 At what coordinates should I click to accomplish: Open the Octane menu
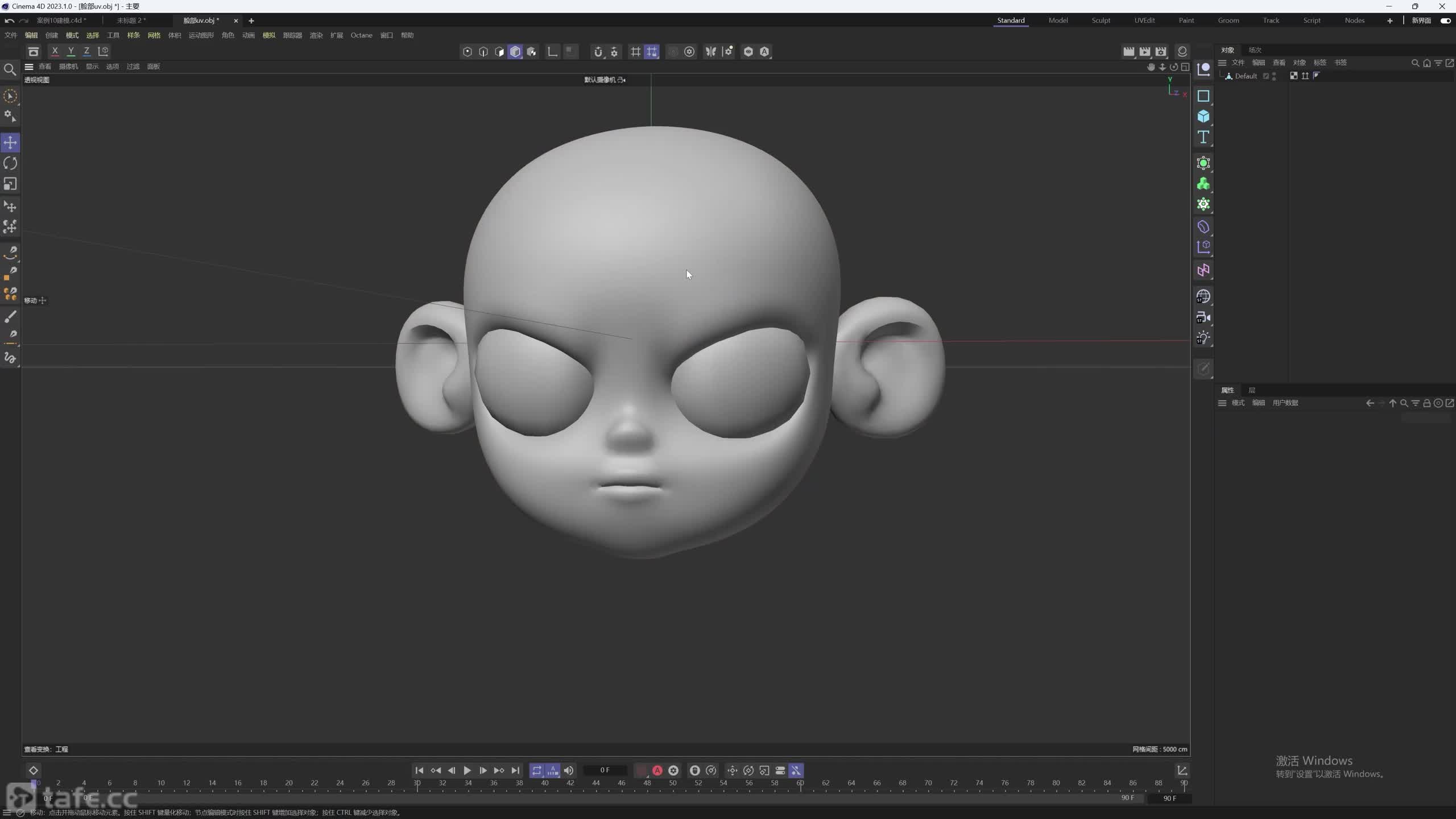coord(361,35)
